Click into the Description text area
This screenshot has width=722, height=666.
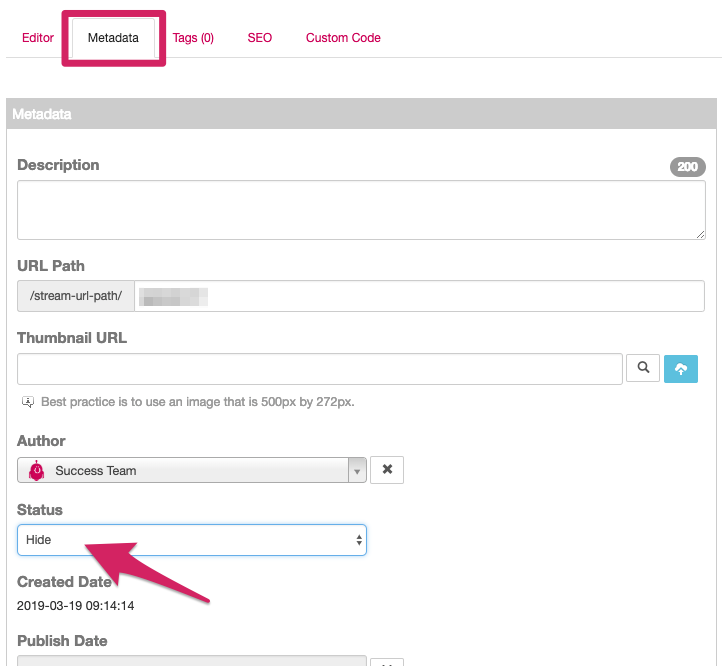pos(361,210)
